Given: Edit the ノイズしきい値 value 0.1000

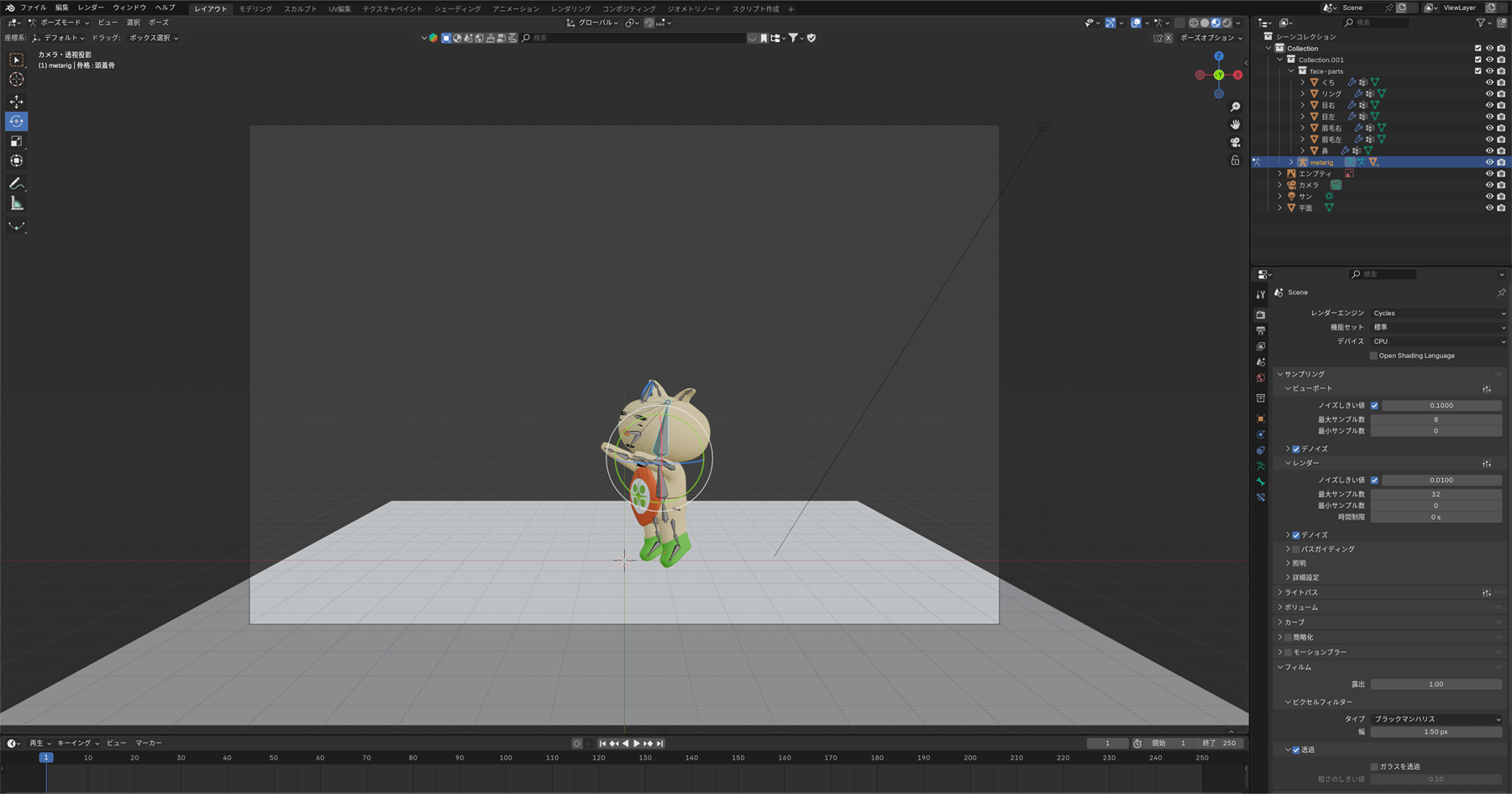Looking at the screenshot, I should pyautogui.click(x=1441, y=404).
